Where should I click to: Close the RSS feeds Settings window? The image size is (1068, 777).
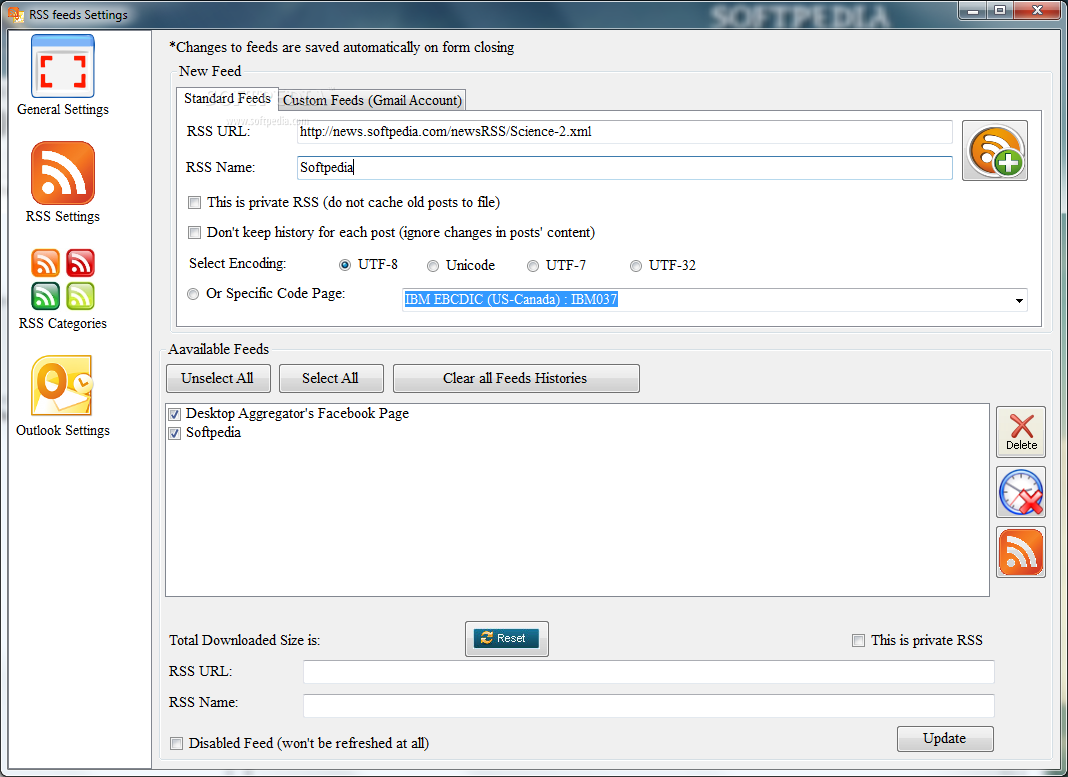coord(1037,10)
